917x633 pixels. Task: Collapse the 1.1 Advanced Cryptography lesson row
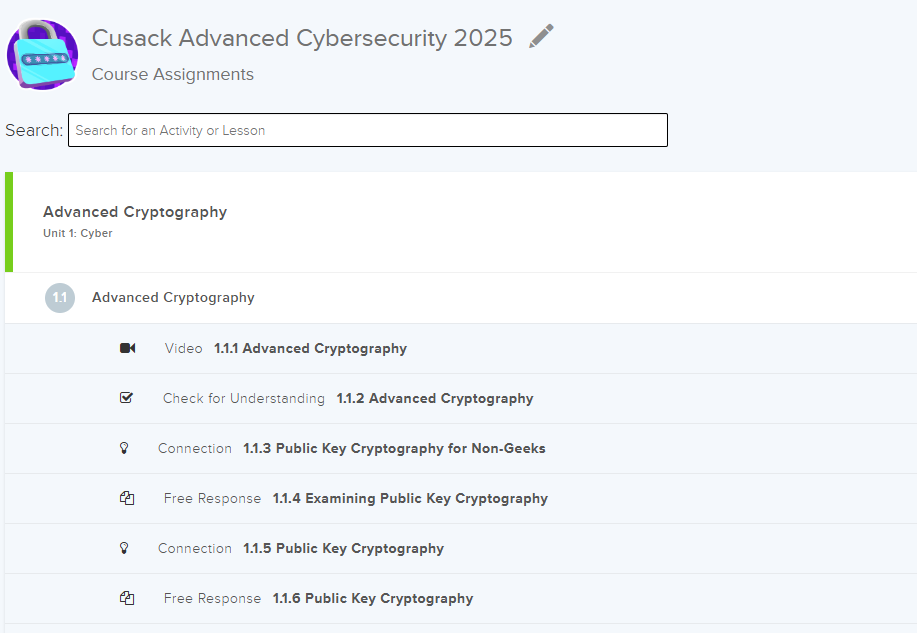[x=173, y=298]
